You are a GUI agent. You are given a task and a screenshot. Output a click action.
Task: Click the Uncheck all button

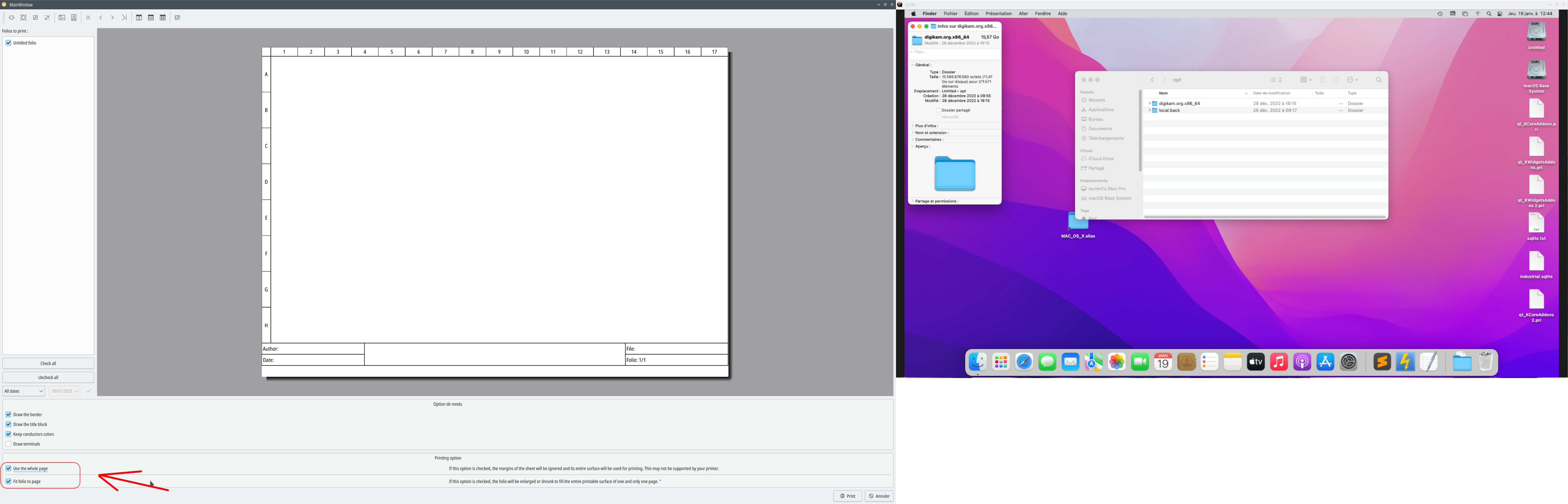(x=48, y=377)
